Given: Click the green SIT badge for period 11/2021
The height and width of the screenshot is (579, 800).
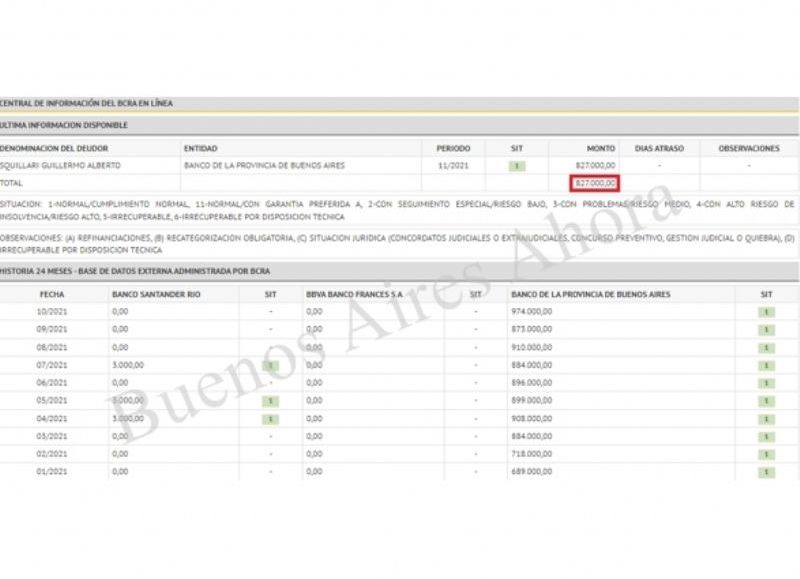Looking at the screenshot, I should pyautogui.click(x=517, y=165).
